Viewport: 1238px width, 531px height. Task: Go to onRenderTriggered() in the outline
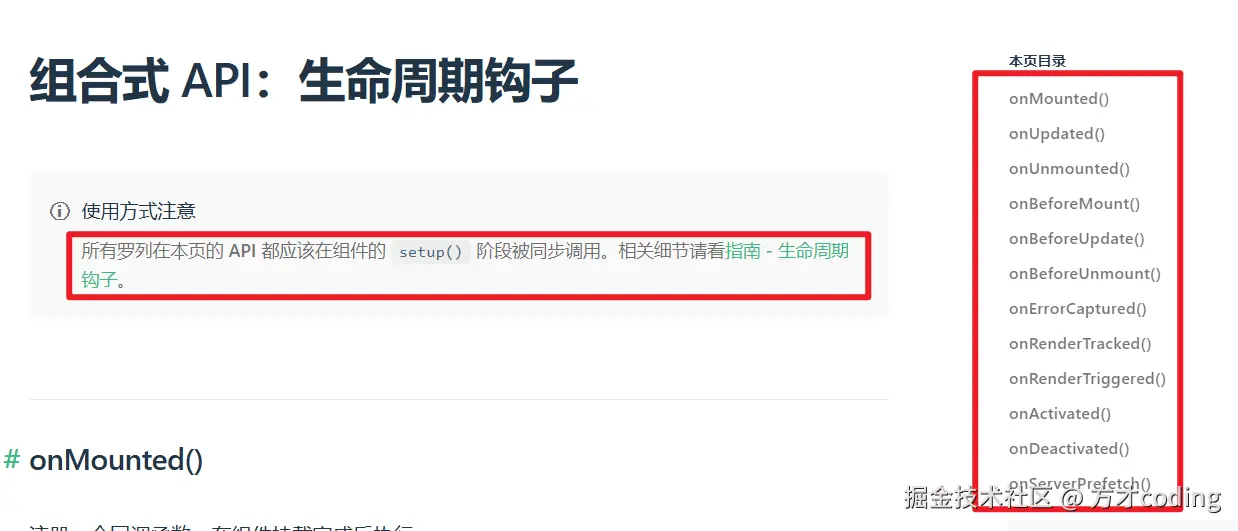1087,378
